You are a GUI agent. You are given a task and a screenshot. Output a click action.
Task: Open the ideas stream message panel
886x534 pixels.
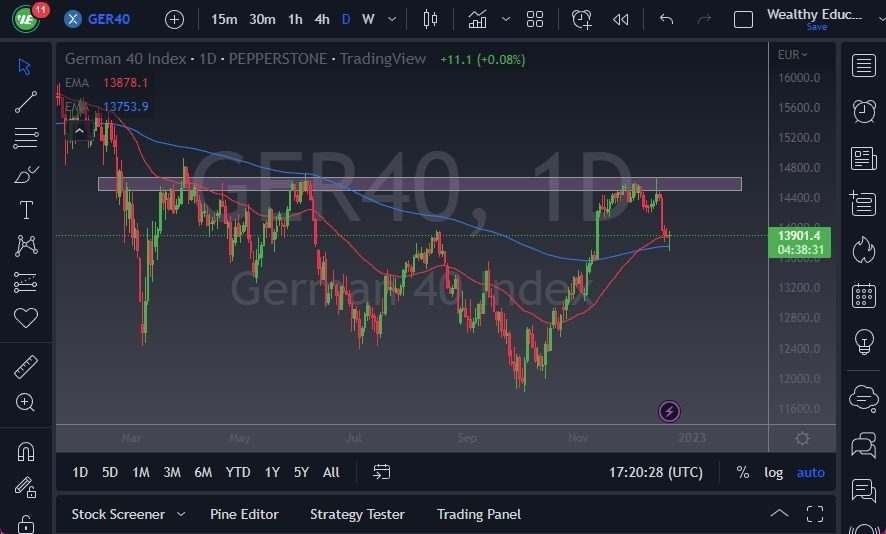pyautogui.click(x=863, y=489)
